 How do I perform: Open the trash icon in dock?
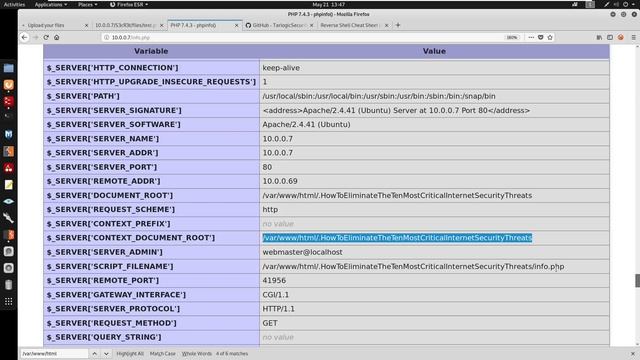click(9, 284)
